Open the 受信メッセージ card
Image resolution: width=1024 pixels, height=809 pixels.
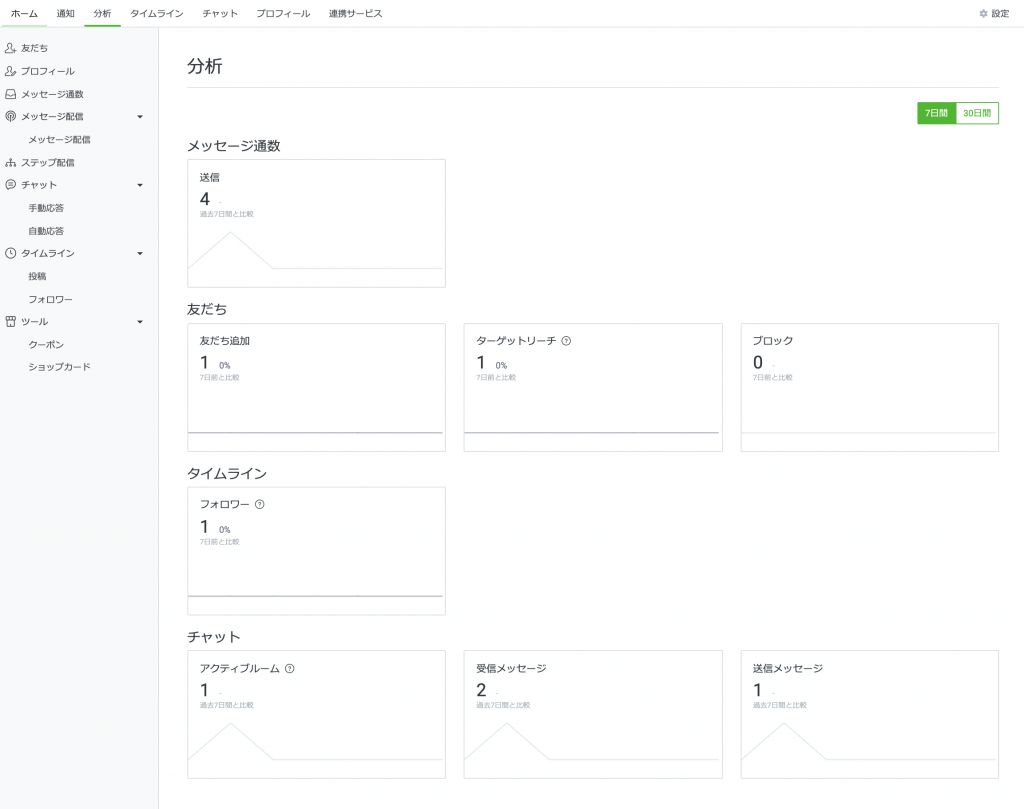coord(593,714)
